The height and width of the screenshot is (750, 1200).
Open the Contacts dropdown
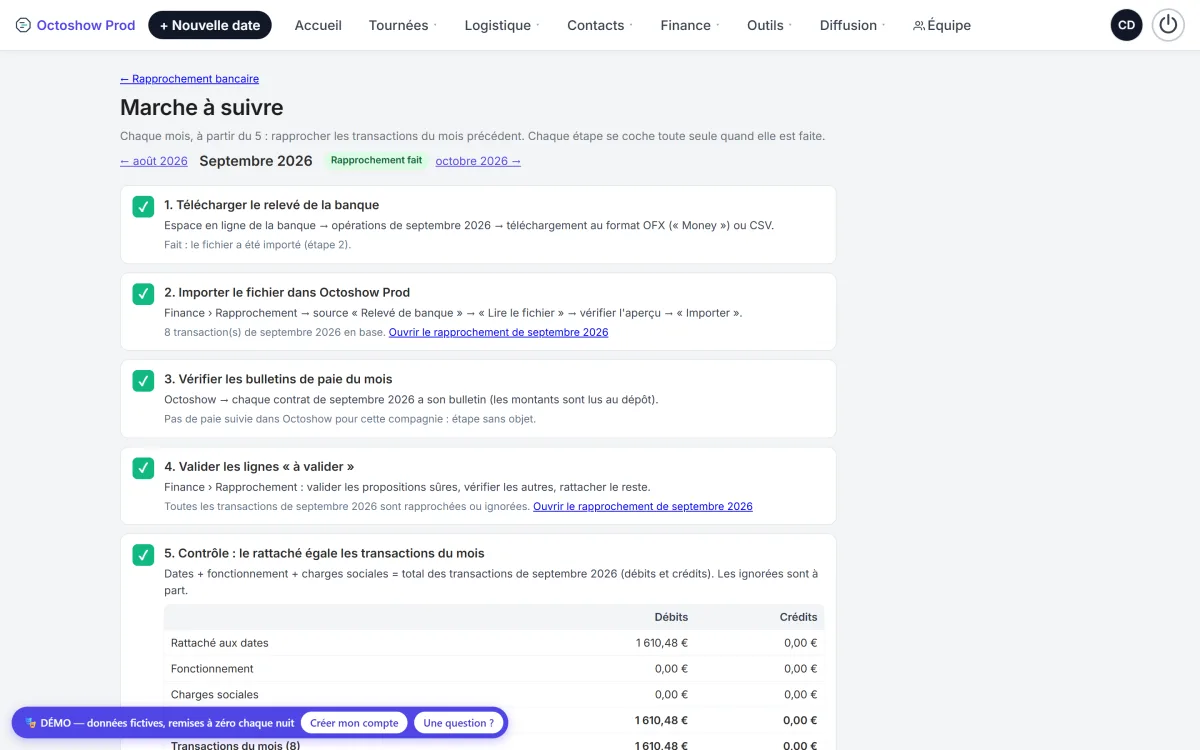[600, 25]
